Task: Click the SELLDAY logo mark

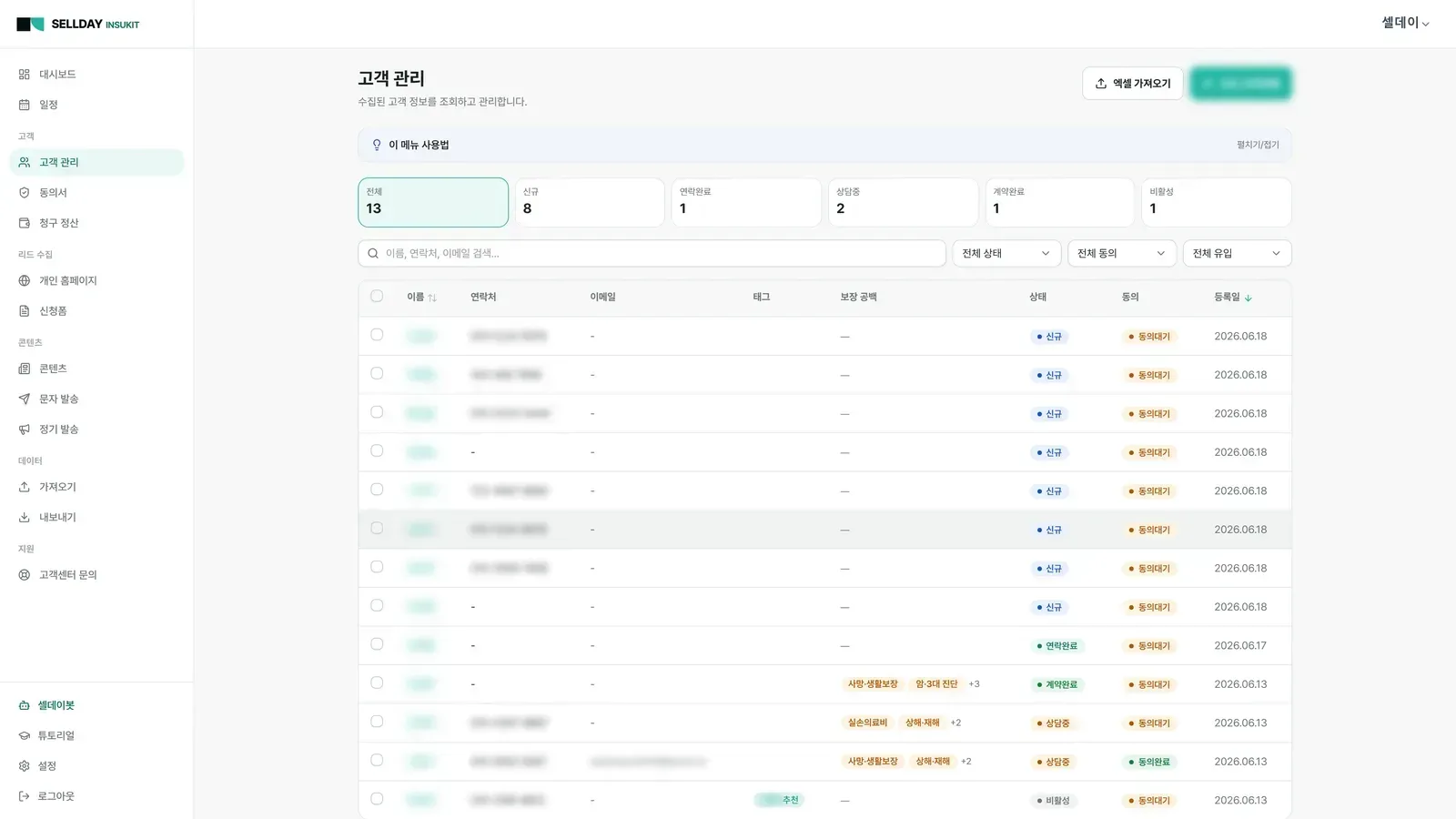Action: point(30,25)
